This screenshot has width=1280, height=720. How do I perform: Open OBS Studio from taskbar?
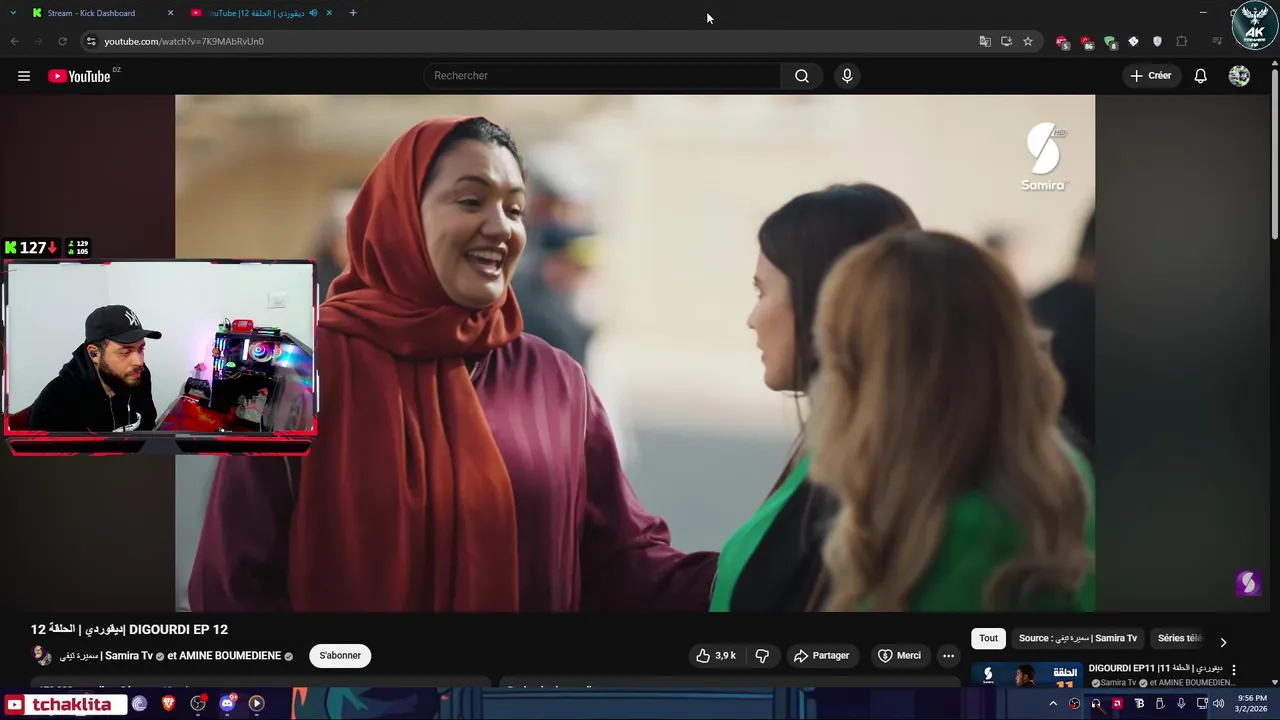198,704
